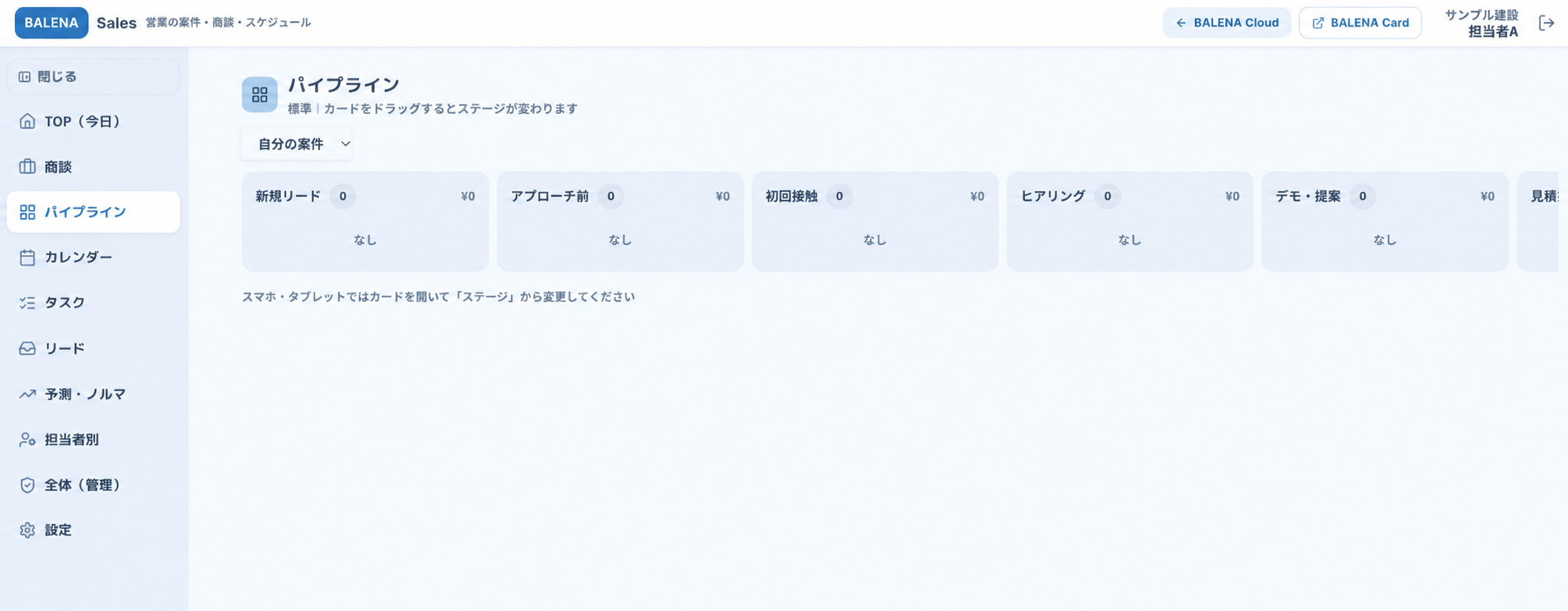Image resolution: width=1568 pixels, height=611 pixels.
Task: Open the 自分の案件 filter dropdown
Action: (x=297, y=144)
